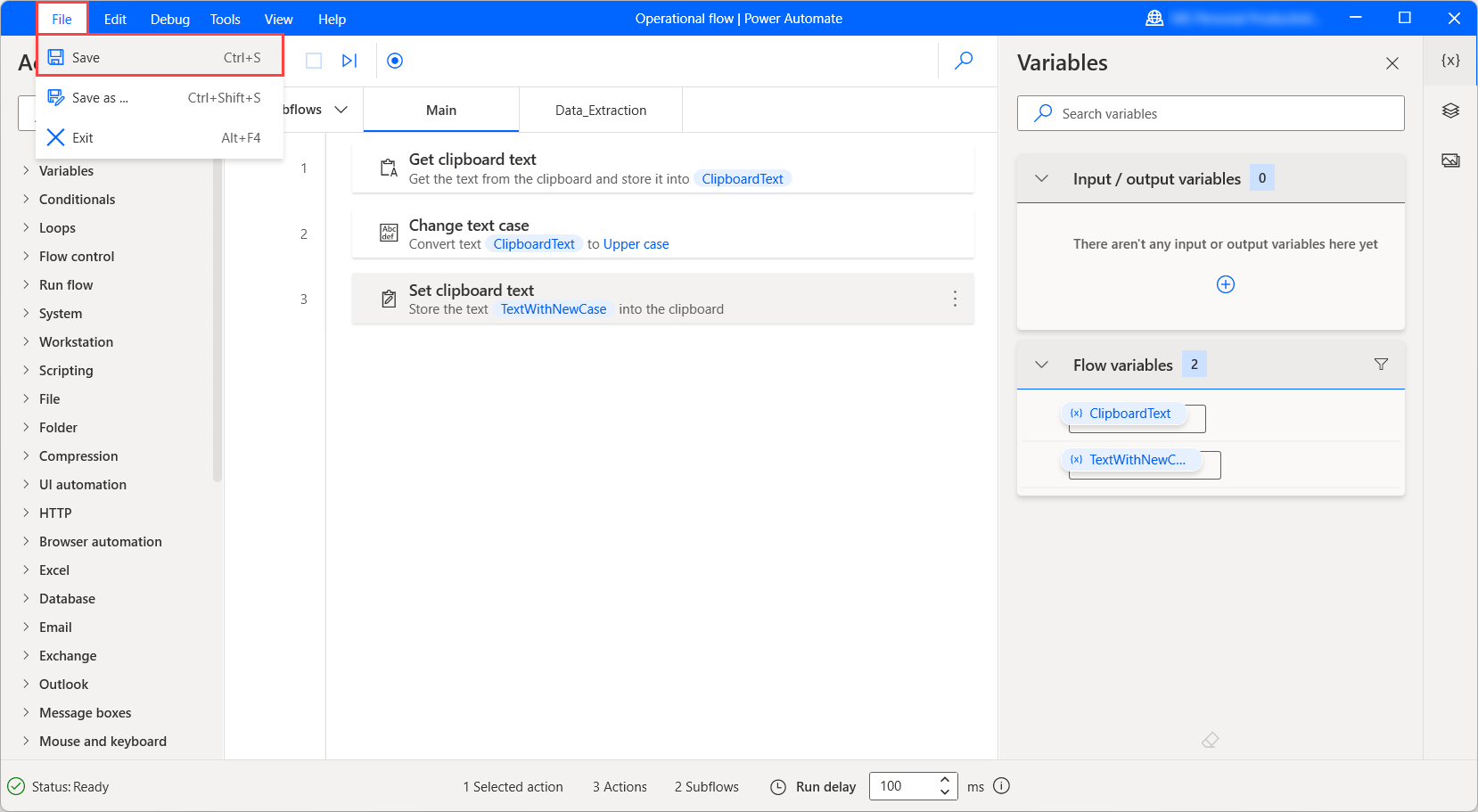This screenshot has height=812, width=1478.
Task: Select the Get clipboard text action
Action: [x=662, y=168]
